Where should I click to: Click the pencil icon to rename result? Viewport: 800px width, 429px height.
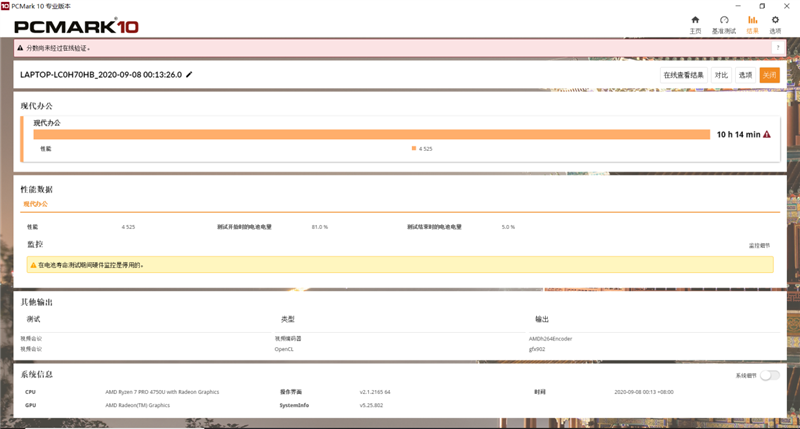189,74
